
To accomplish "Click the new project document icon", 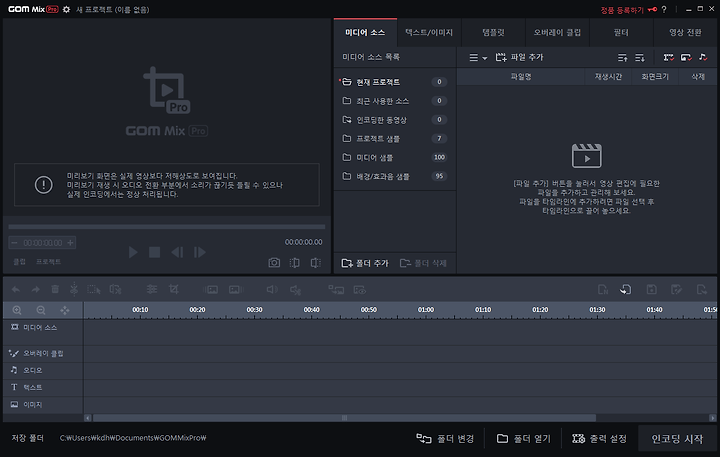I will 603,289.
